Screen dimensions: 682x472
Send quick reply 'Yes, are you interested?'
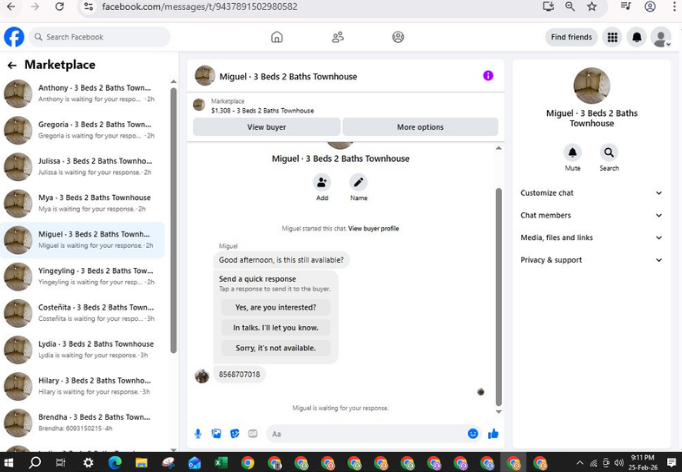(x=276, y=308)
